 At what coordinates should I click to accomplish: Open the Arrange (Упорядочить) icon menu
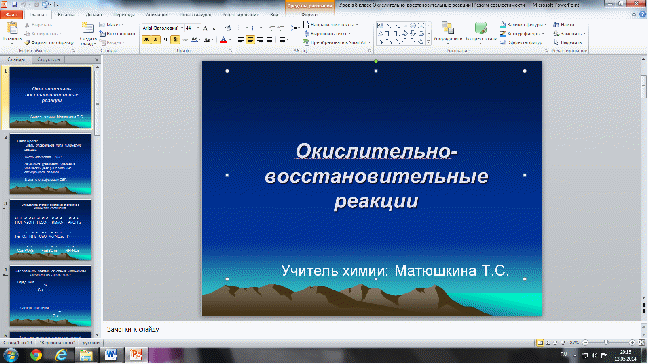coord(448,28)
